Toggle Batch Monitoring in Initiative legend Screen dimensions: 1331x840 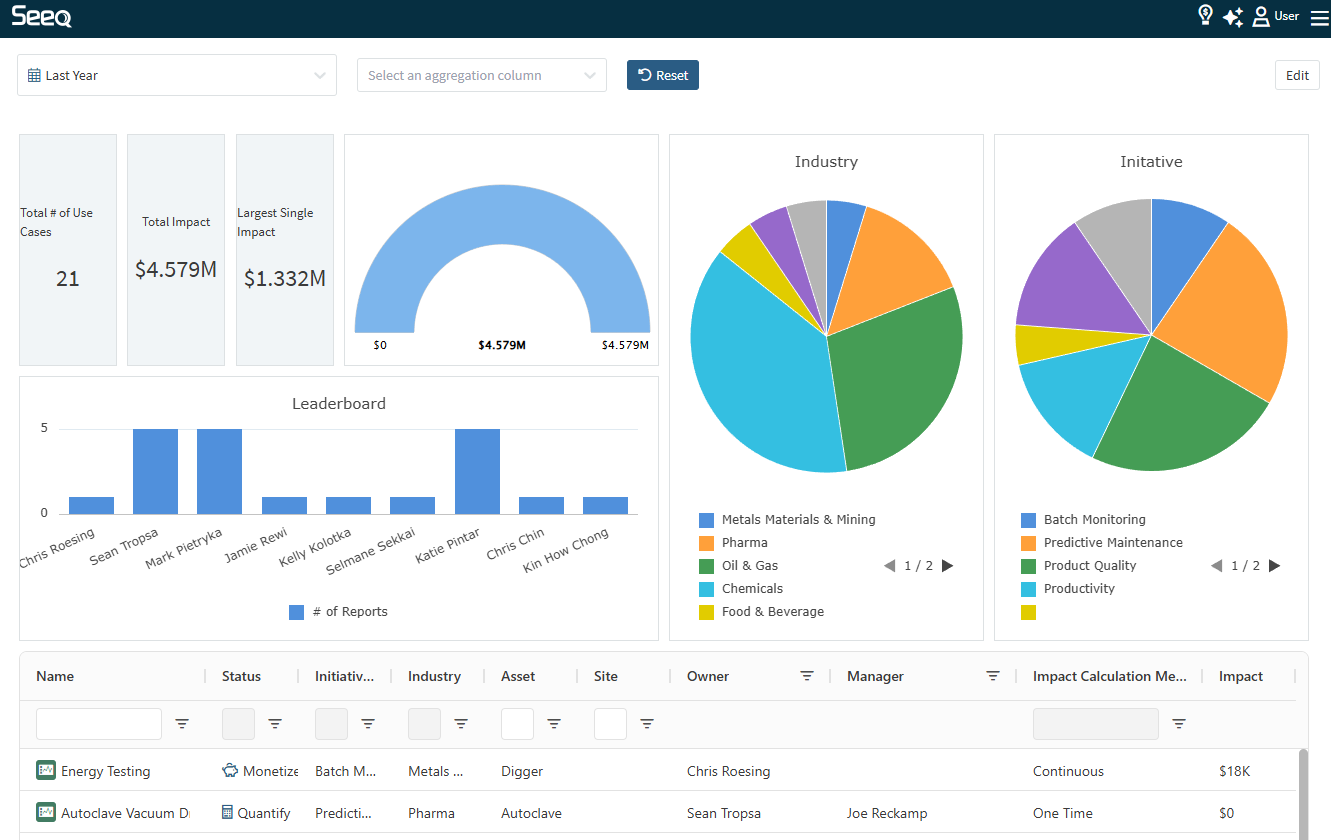click(1094, 520)
